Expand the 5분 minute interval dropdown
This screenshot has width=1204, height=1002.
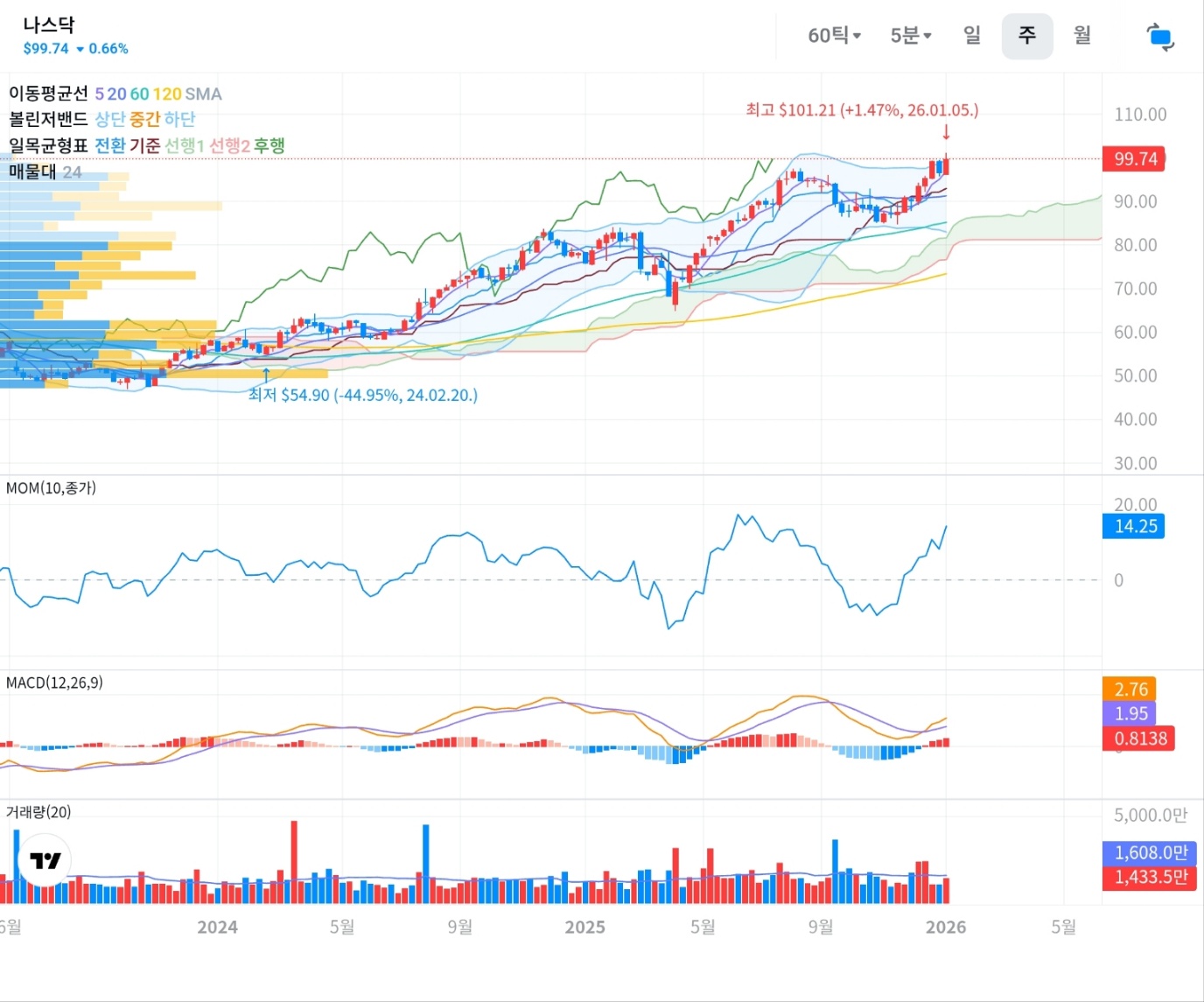point(910,36)
